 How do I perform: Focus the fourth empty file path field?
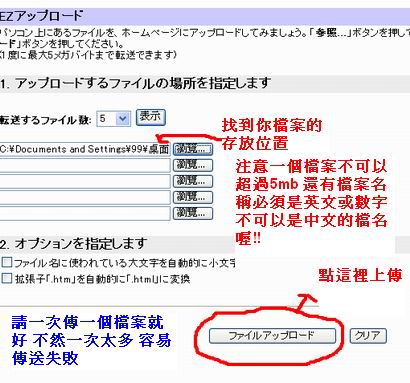tap(85, 197)
